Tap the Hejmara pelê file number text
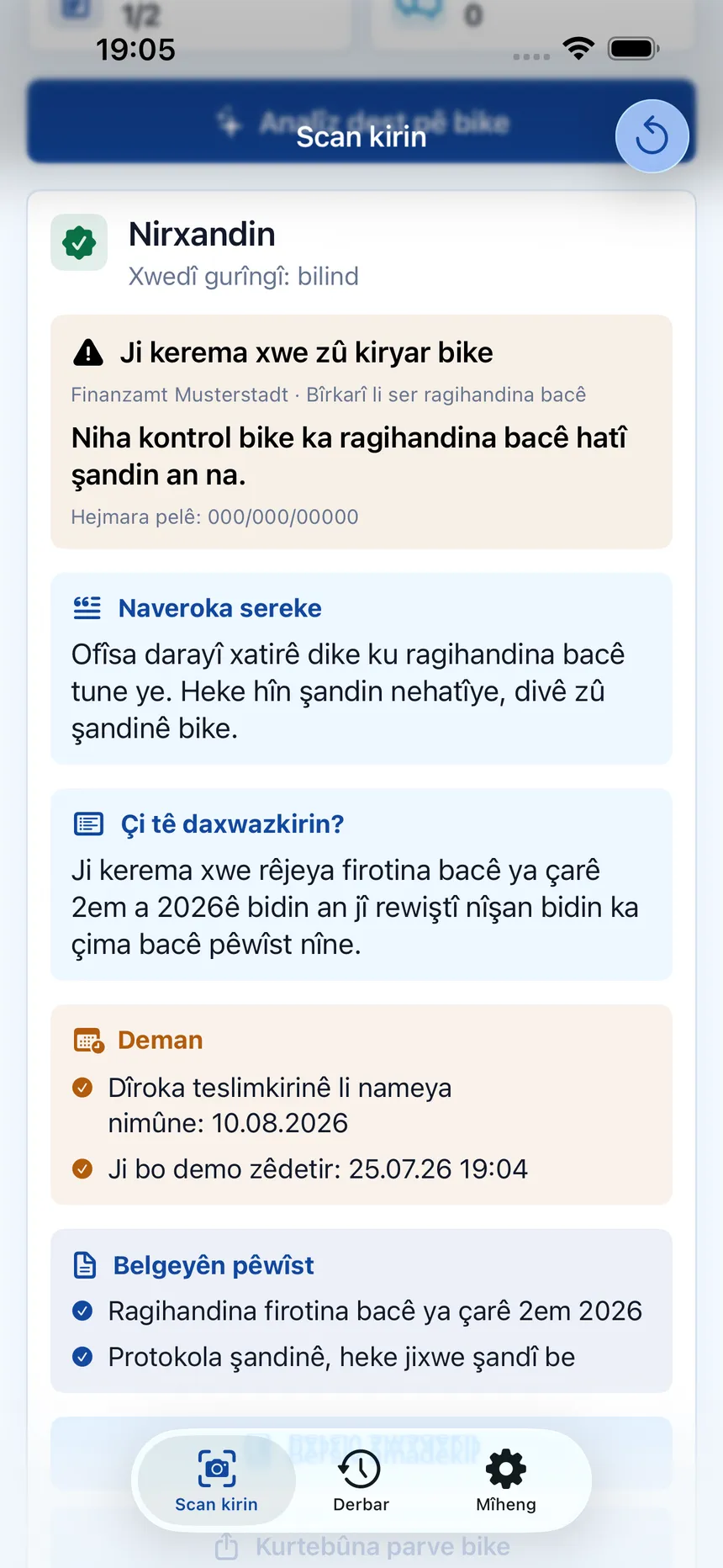 [x=214, y=516]
